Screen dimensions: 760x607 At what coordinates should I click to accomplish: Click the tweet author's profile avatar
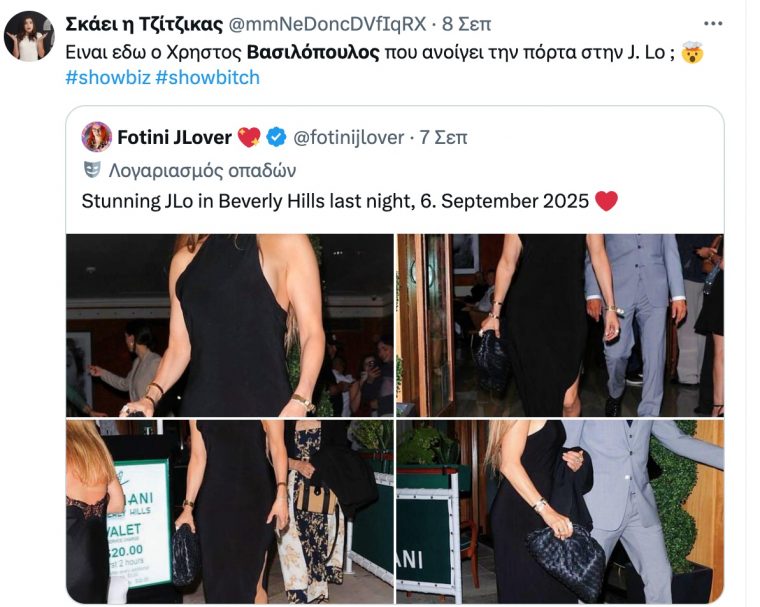pos(29,37)
